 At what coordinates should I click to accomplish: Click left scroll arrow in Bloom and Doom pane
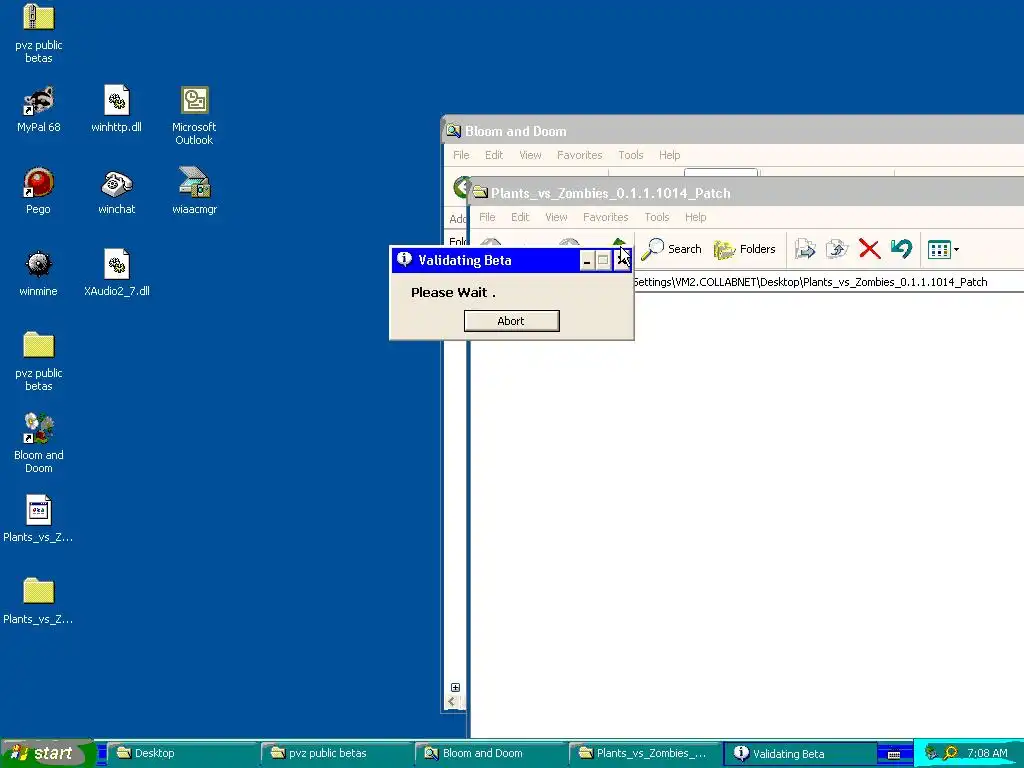point(451,701)
